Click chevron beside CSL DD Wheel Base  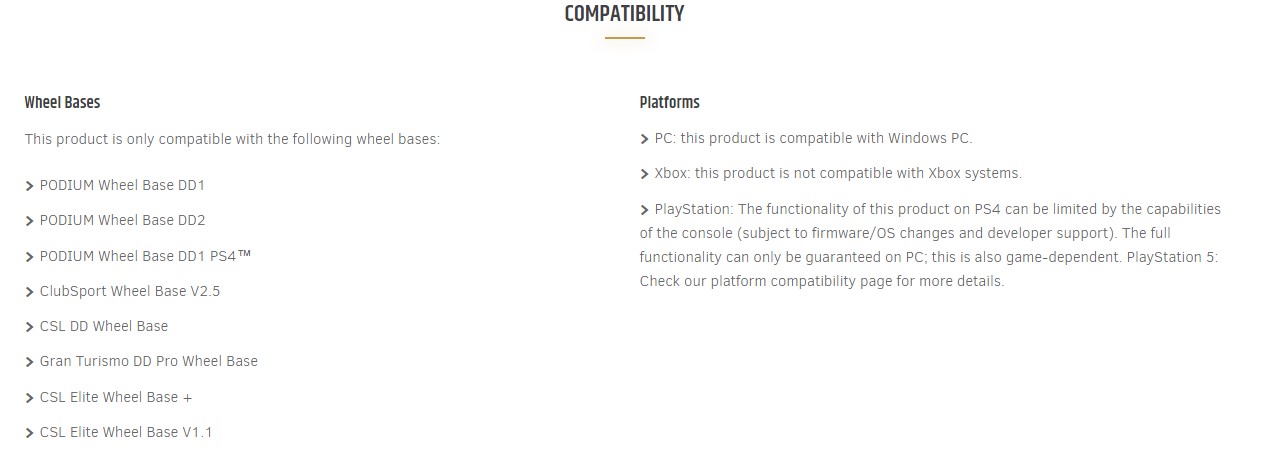click(30, 327)
